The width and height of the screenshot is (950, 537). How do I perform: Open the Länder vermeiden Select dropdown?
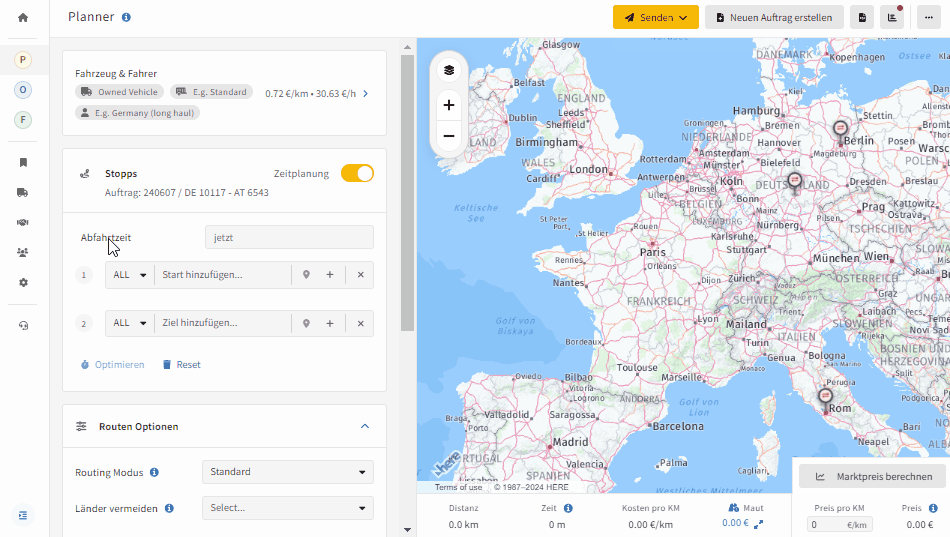288,508
